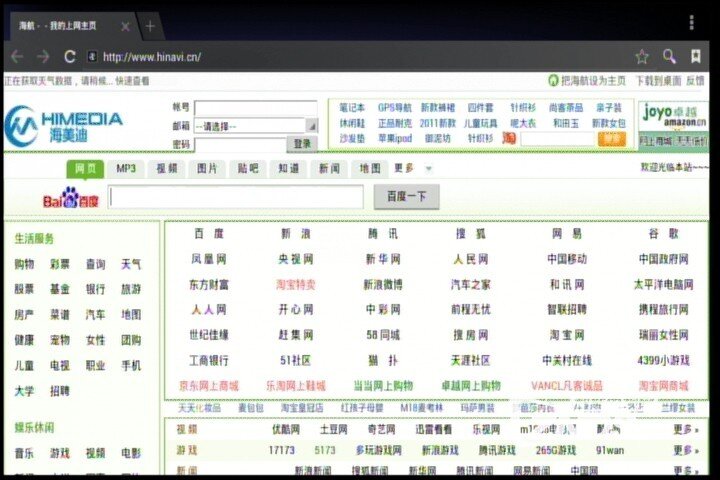Select the MP3 search tab
This screenshot has height=480, width=720.
(x=126, y=169)
